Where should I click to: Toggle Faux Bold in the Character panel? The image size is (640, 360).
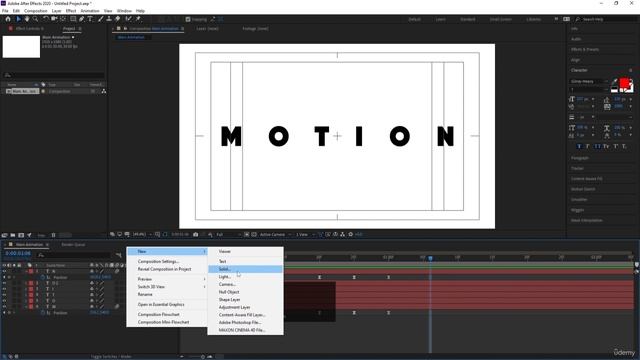coord(579,146)
